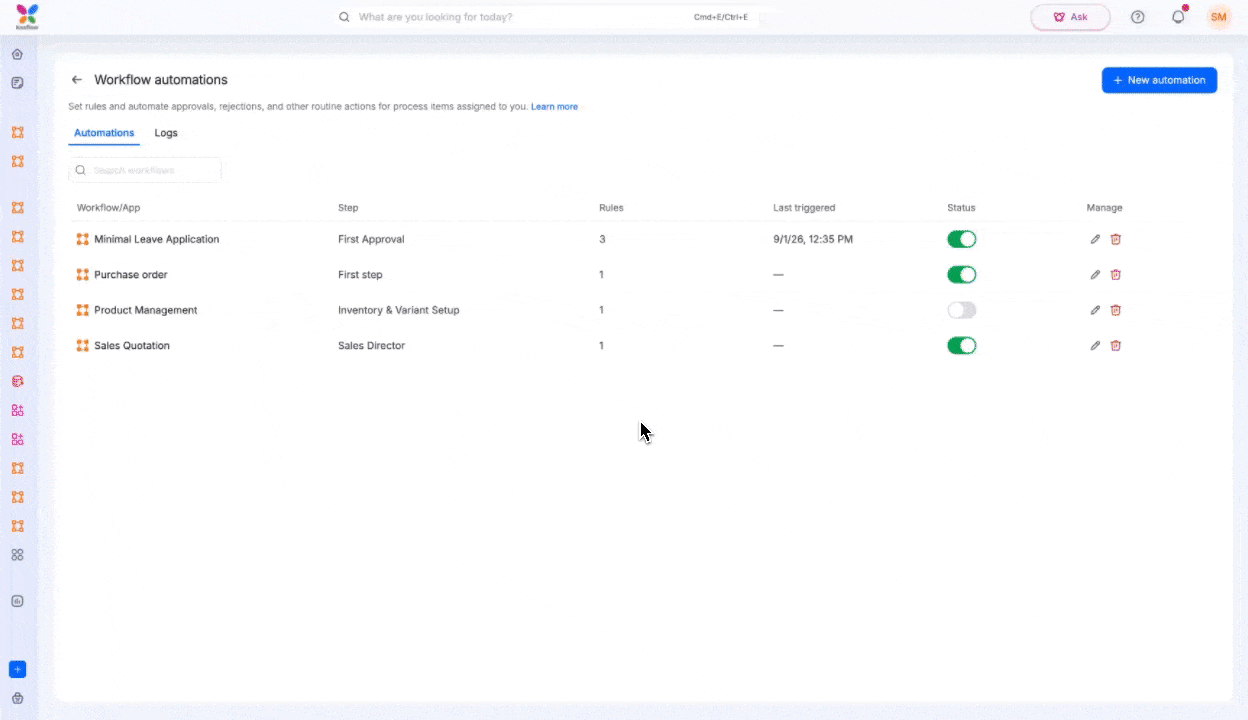Click the Rules column header
This screenshot has height=720, width=1248.
(611, 208)
